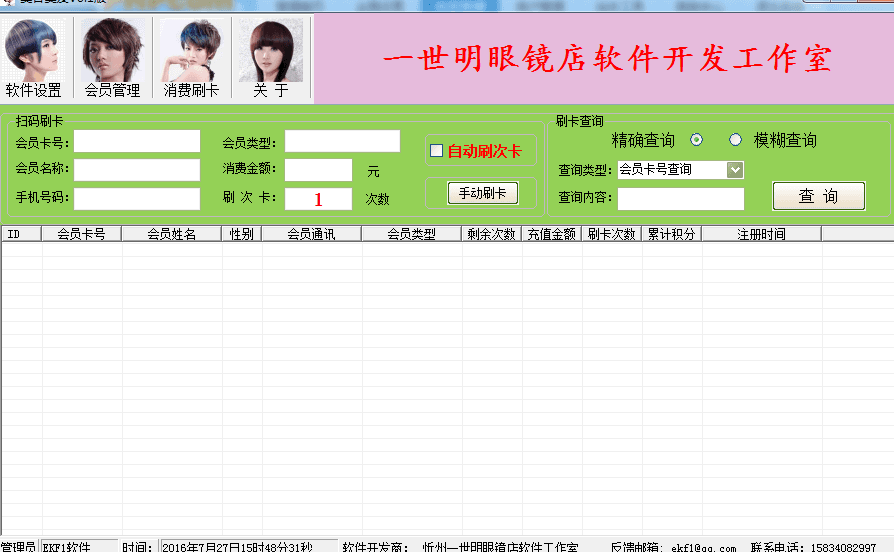
Task: Click 会员名称 input field
Action: coord(136,170)
